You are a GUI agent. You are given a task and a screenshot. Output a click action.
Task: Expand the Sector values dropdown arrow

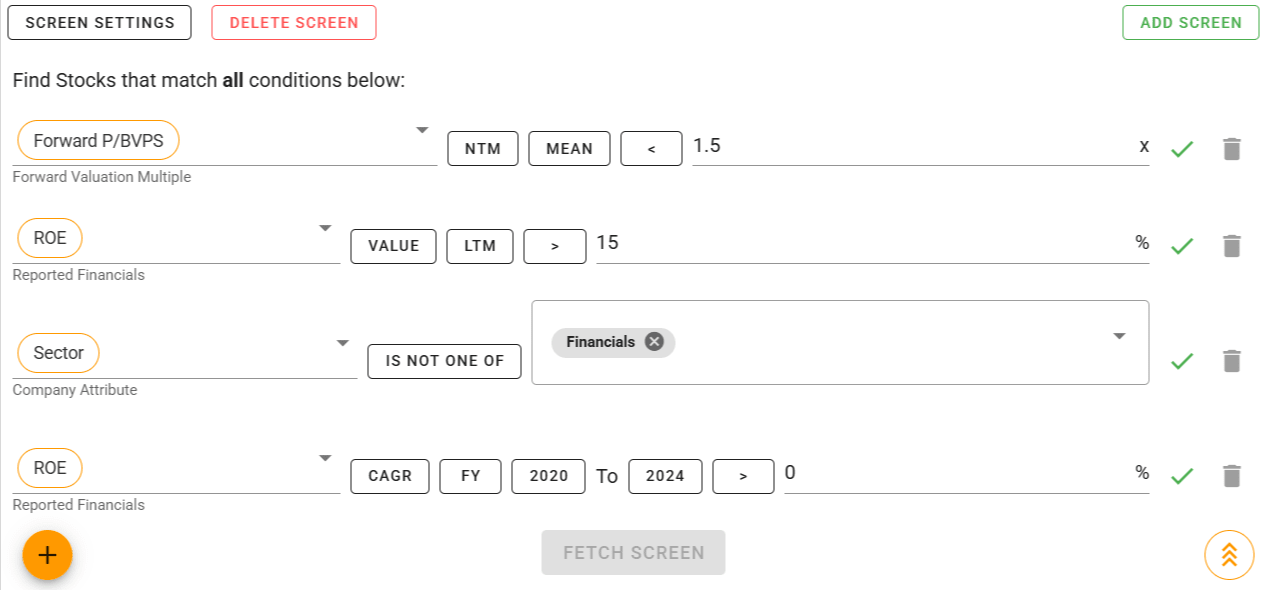coord(1119,336)
